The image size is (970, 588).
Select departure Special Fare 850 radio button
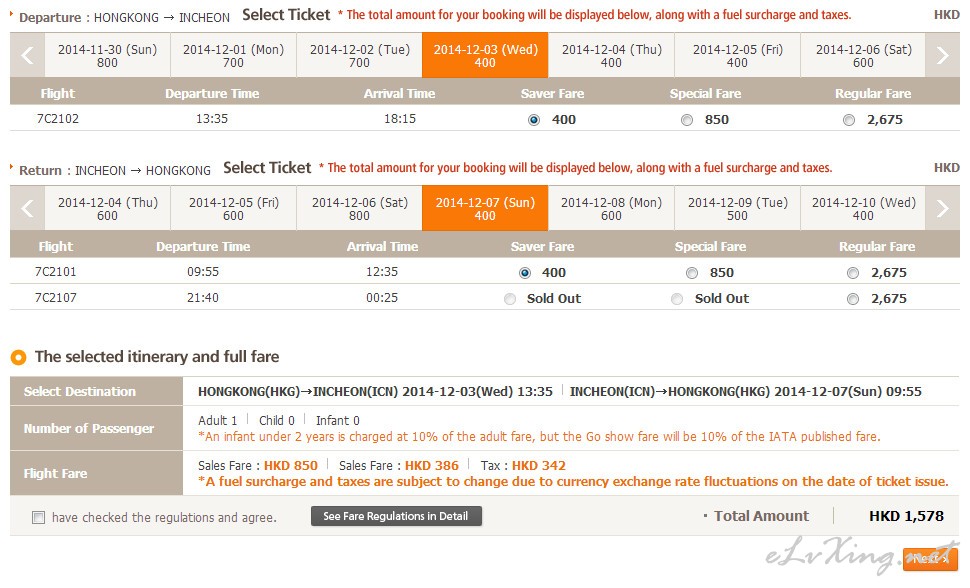pyautogui.click(x=686, y=120)
